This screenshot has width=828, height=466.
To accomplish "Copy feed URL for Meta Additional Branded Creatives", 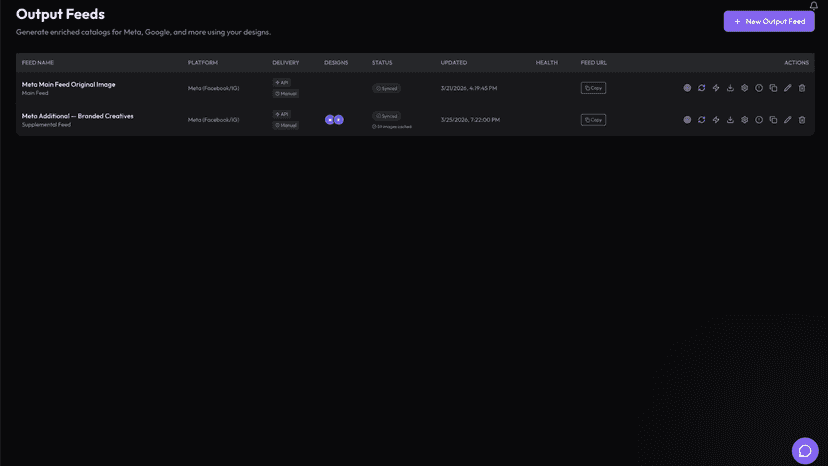I will 593,120.
